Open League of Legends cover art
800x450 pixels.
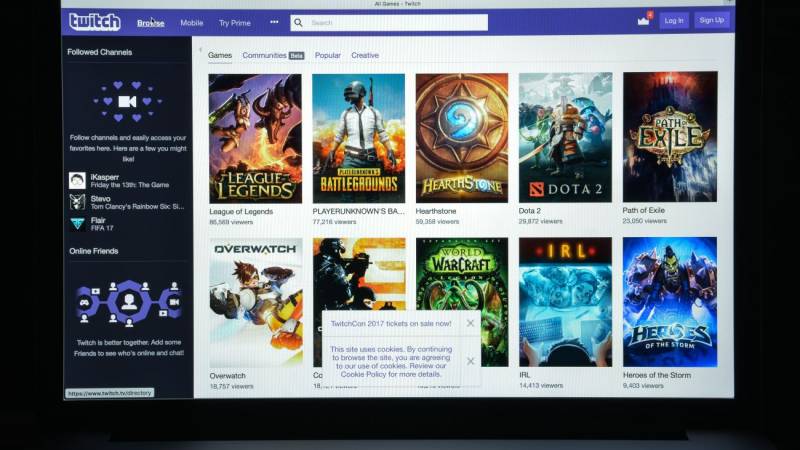pos(255,139)
